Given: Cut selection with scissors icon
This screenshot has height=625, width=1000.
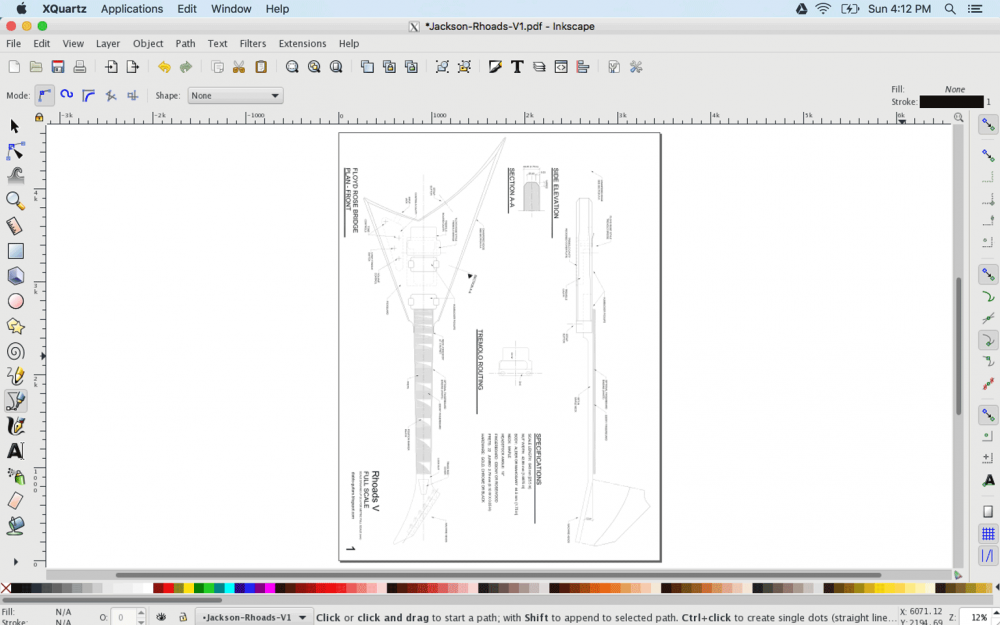Looking at the screenshot, I should [239, 67].
